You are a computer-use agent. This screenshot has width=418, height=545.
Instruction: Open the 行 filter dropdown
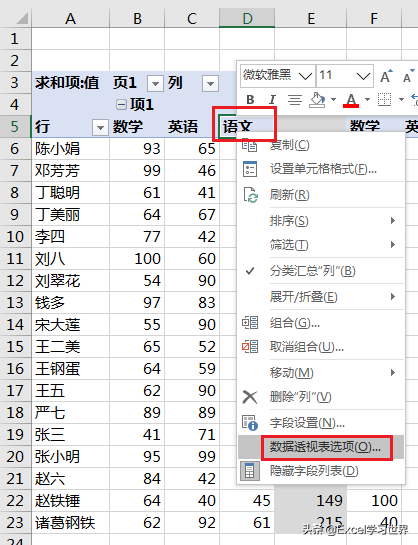tap(100, 128)
